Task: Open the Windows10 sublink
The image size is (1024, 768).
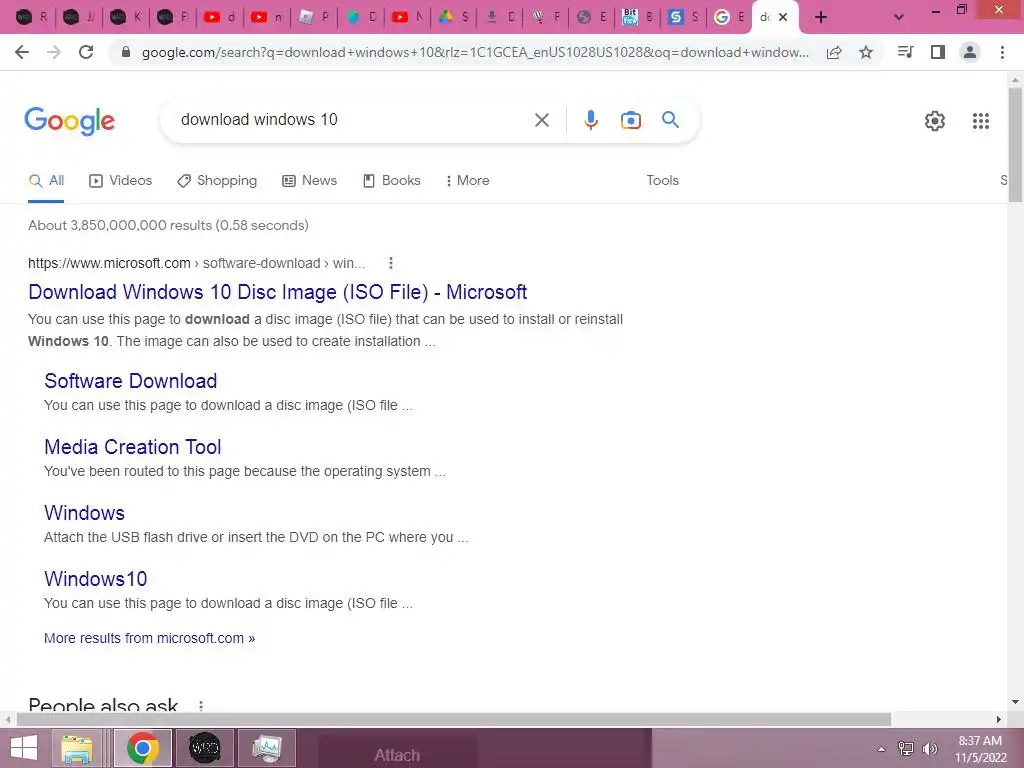Action: point(95,579)
